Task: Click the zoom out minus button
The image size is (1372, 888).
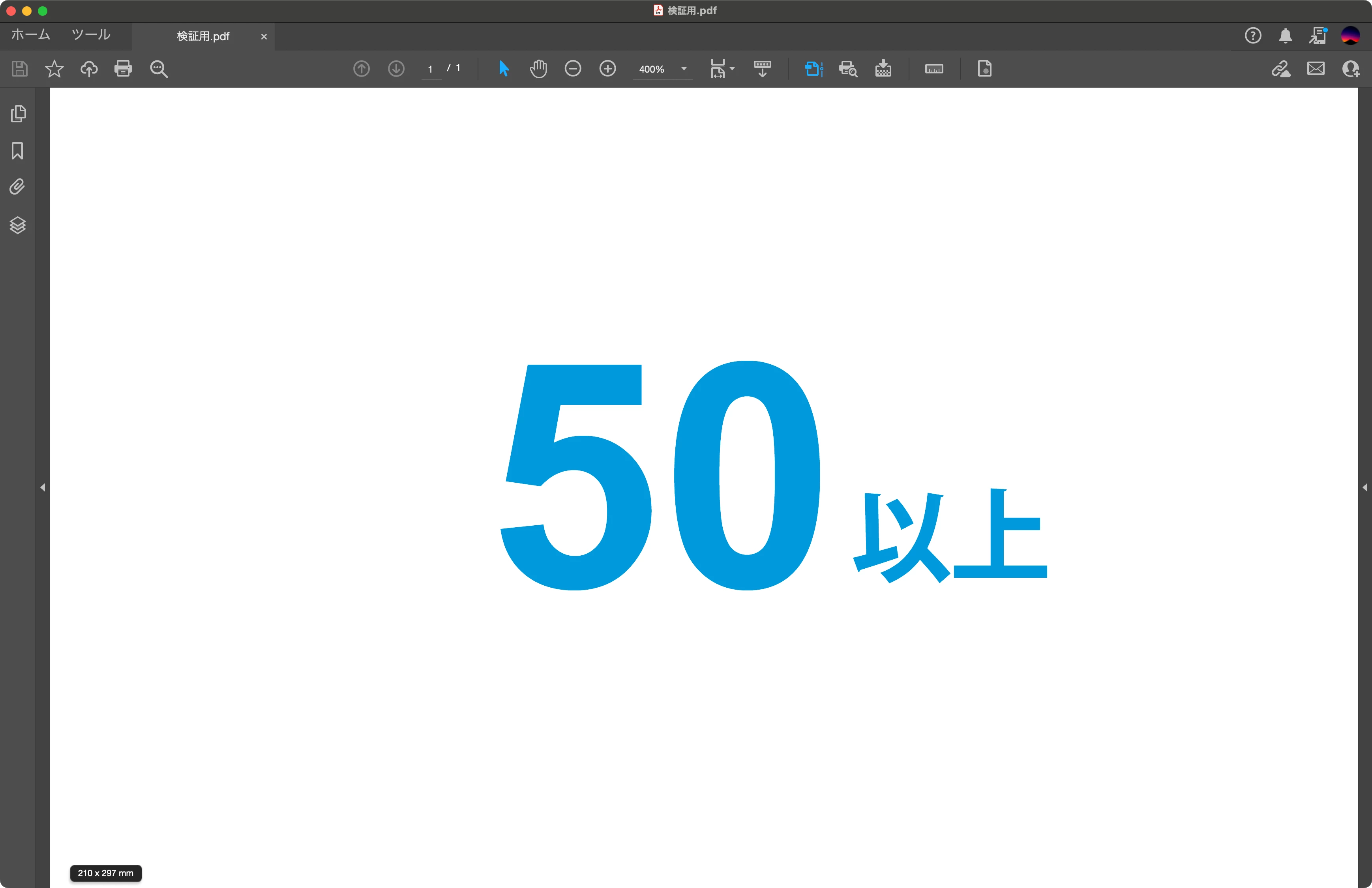Action: [x=572, y=69]
